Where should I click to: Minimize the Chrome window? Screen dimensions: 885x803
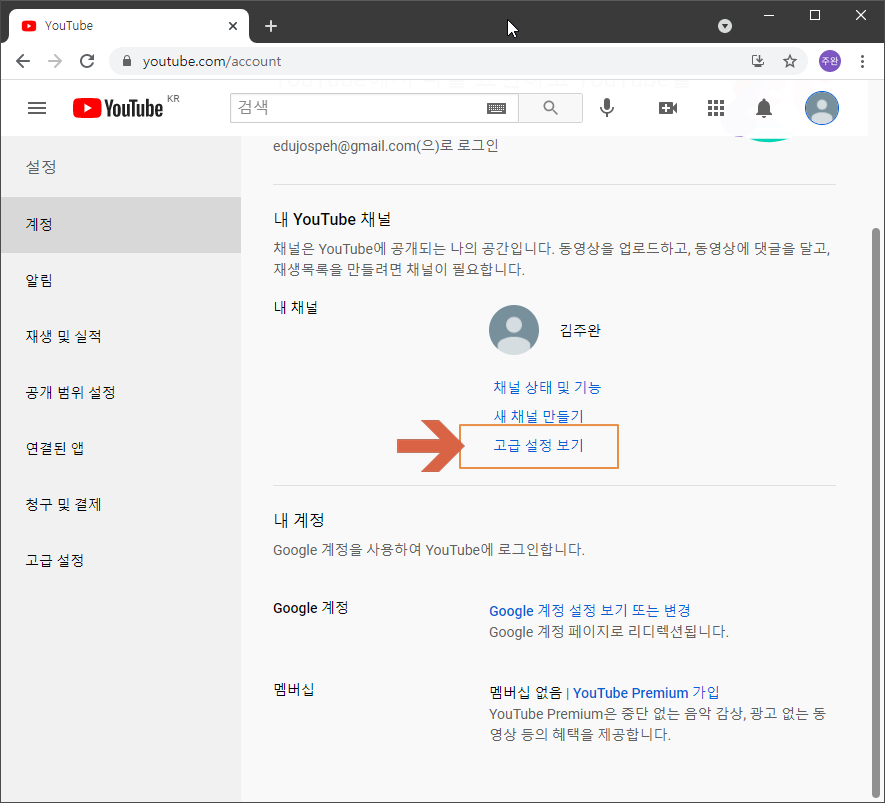[x=769, y=15]
